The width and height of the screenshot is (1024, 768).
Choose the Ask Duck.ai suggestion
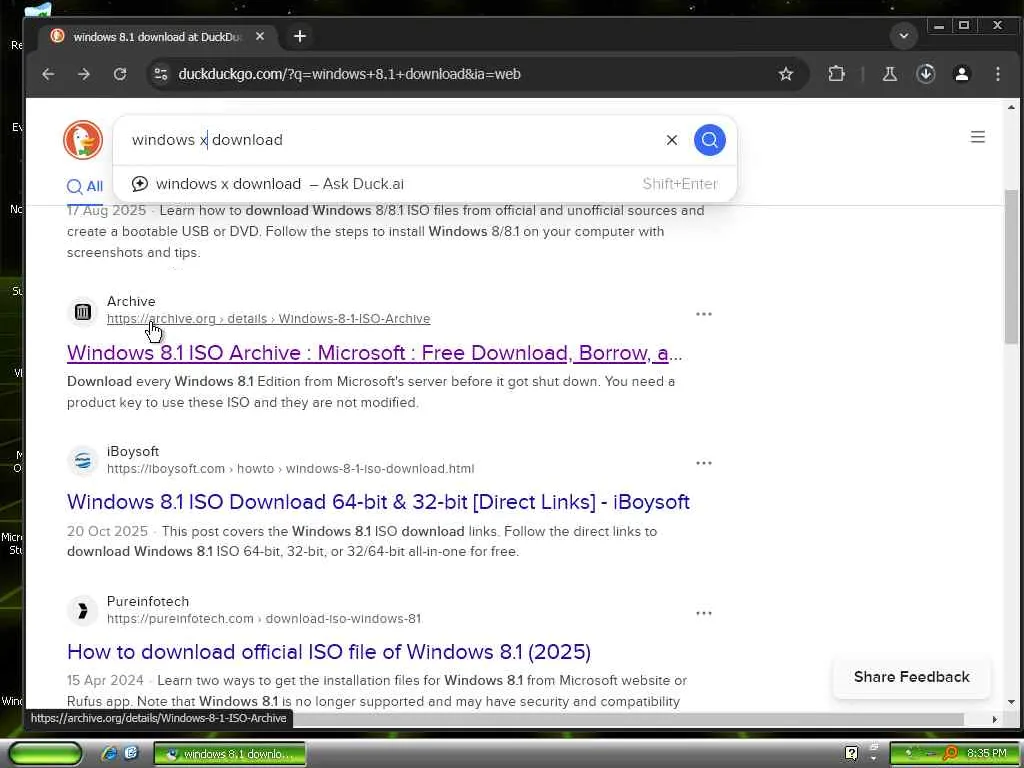click(x=424, y=184)
